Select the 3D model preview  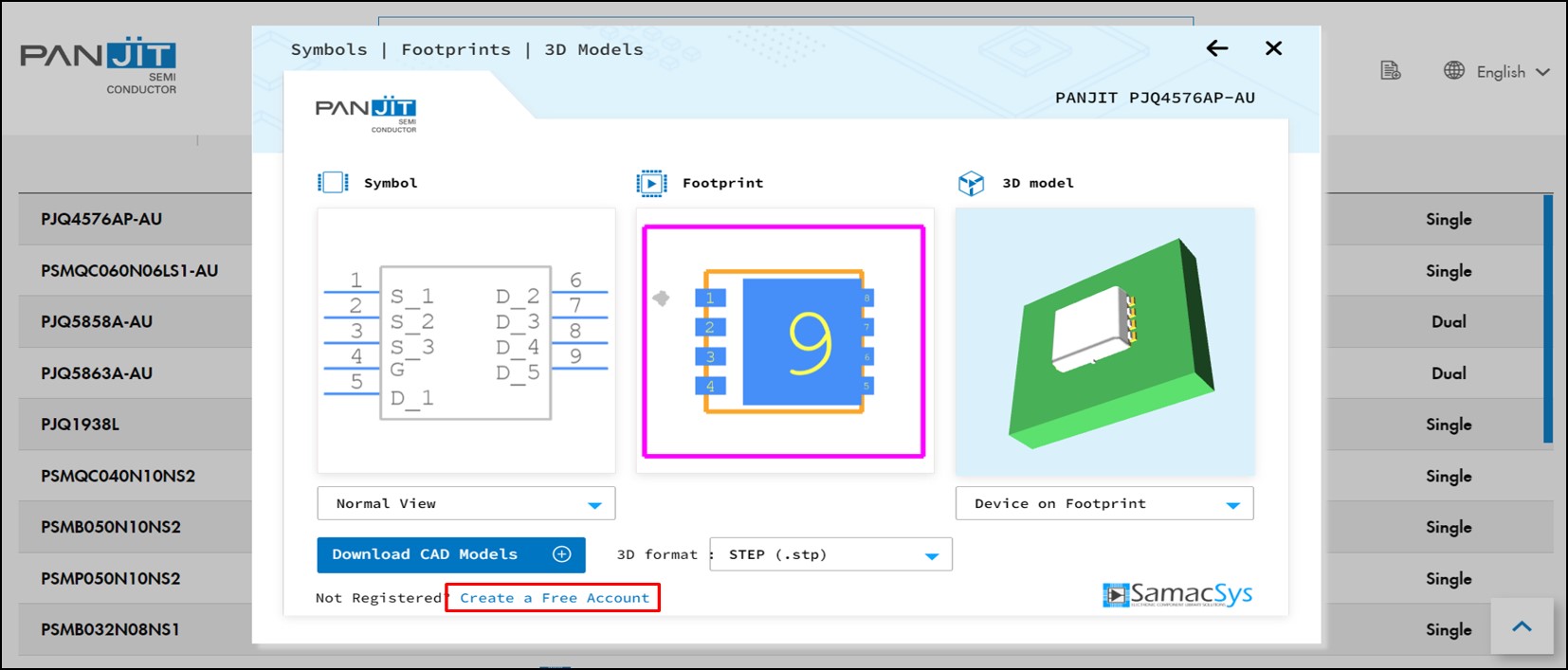1105,341
